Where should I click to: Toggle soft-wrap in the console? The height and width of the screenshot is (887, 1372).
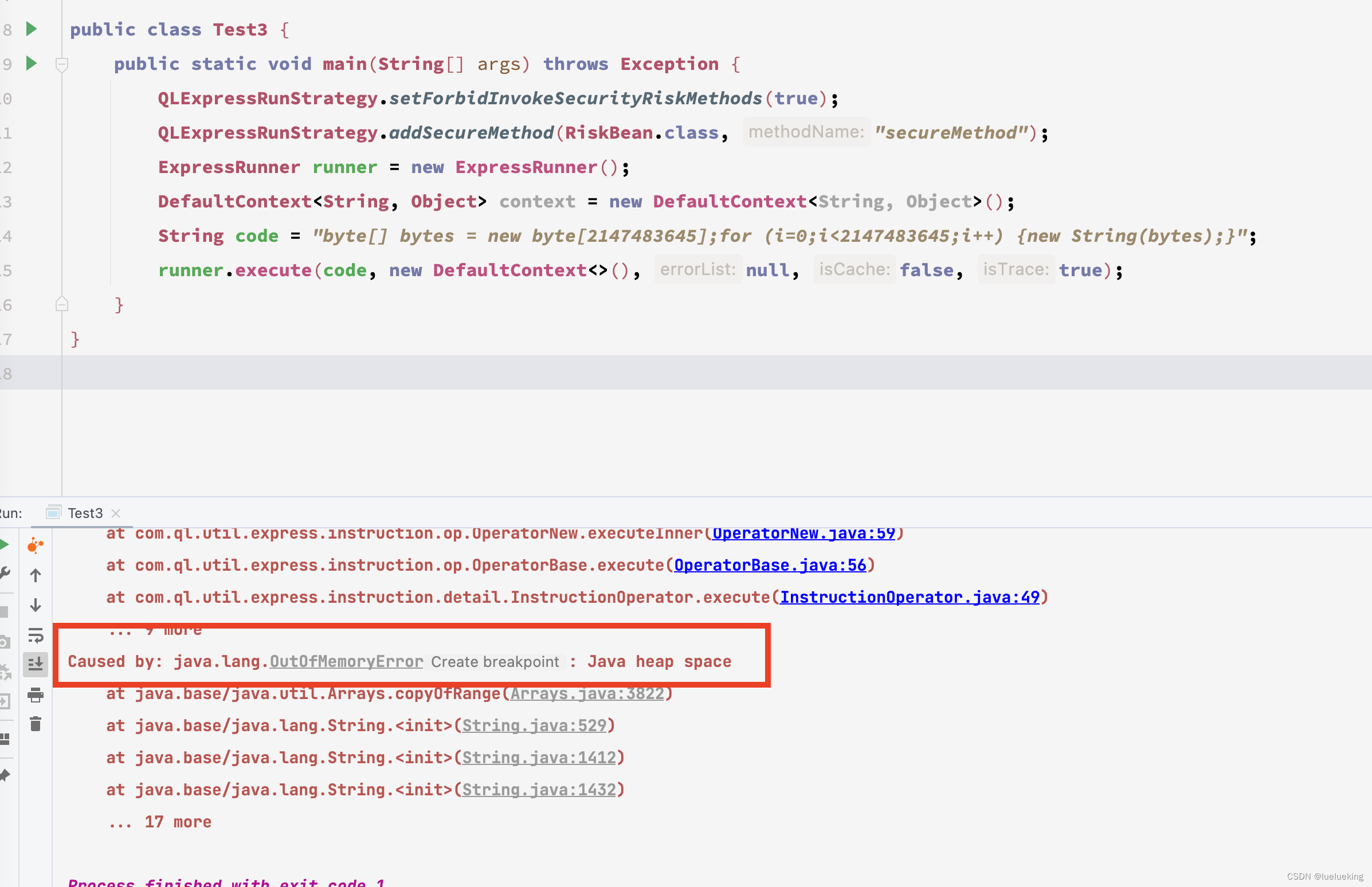[35, 635]
